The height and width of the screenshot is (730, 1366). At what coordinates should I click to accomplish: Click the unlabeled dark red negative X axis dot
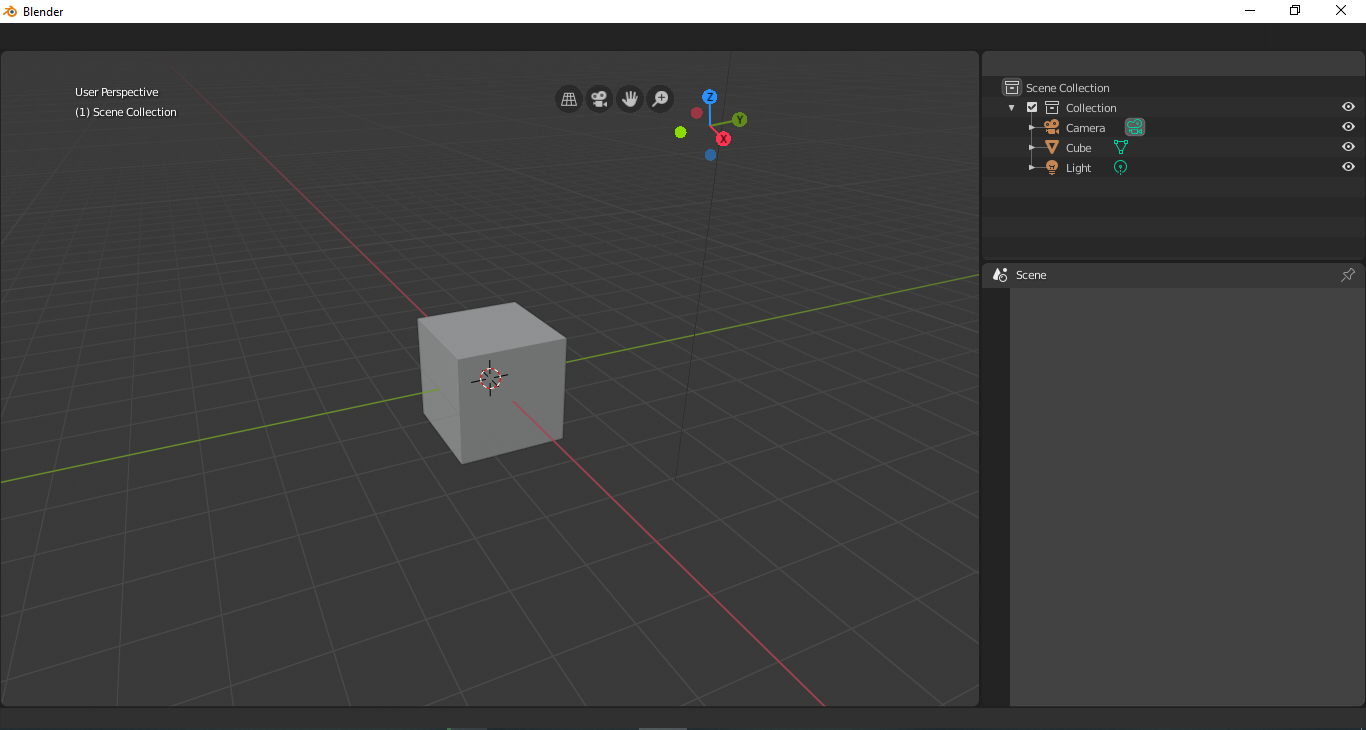(697, 113)
